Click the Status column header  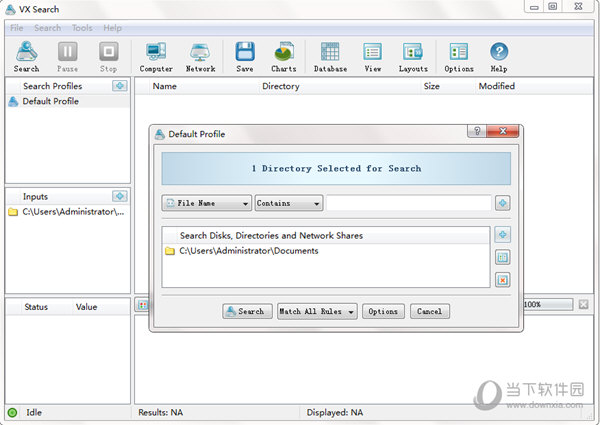pos(38,307)
